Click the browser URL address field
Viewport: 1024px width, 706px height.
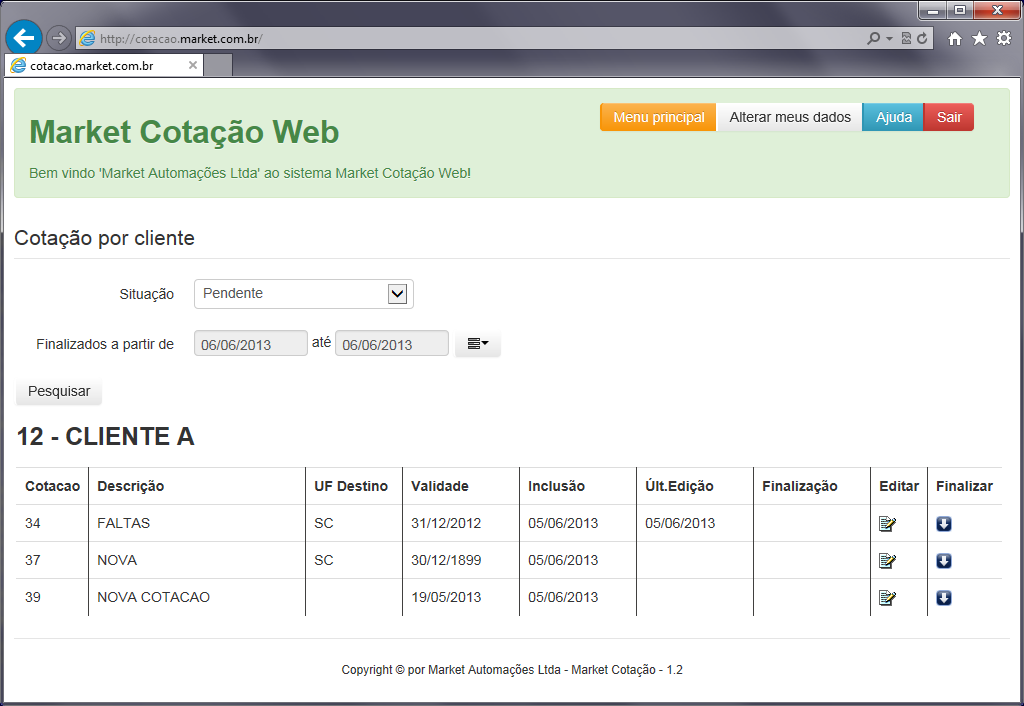pos(470,39)
